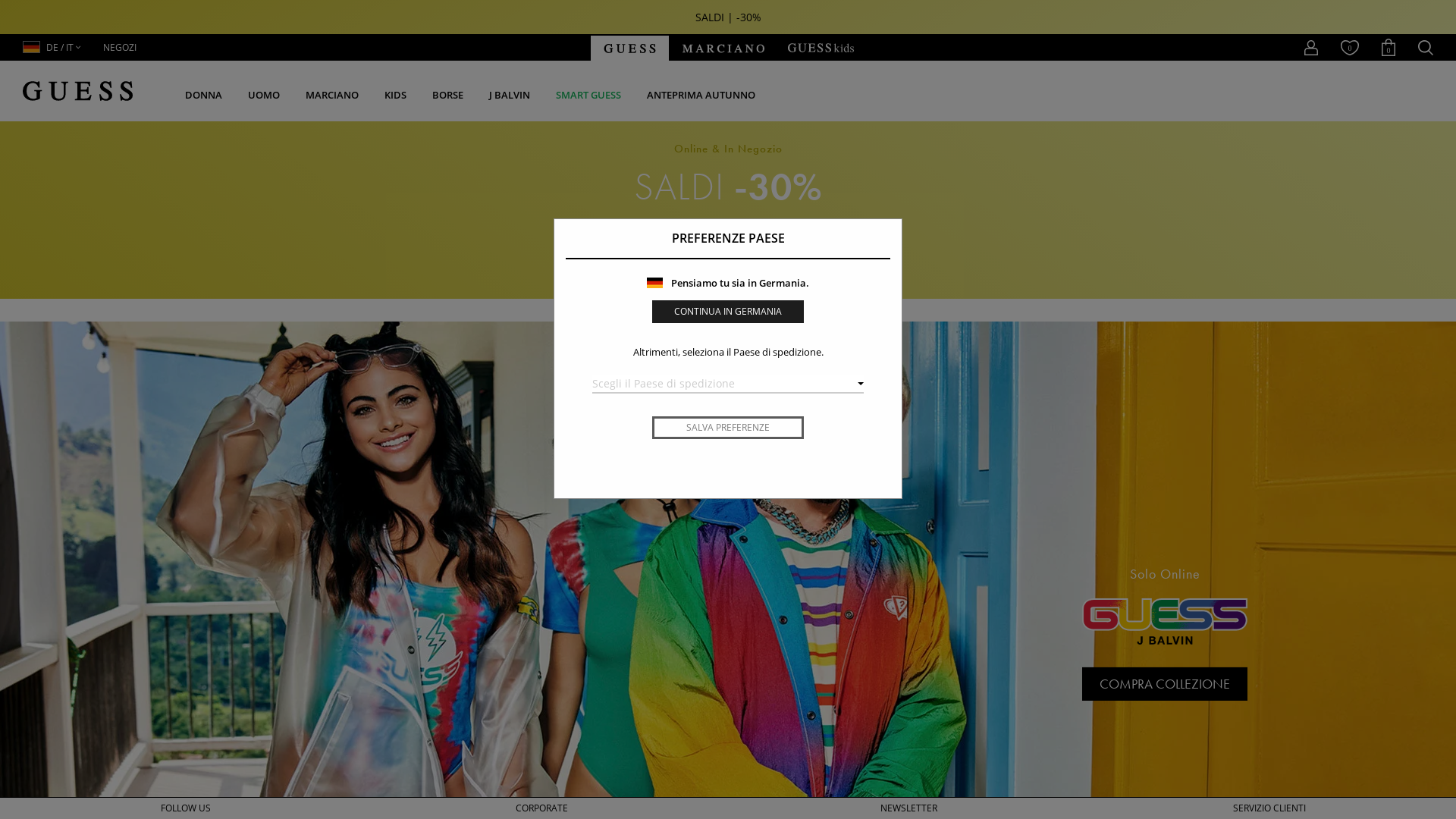Screen dimensions: 1456x819
Task: Click the 'Solo Online' text
Action: pos(1164,574)
